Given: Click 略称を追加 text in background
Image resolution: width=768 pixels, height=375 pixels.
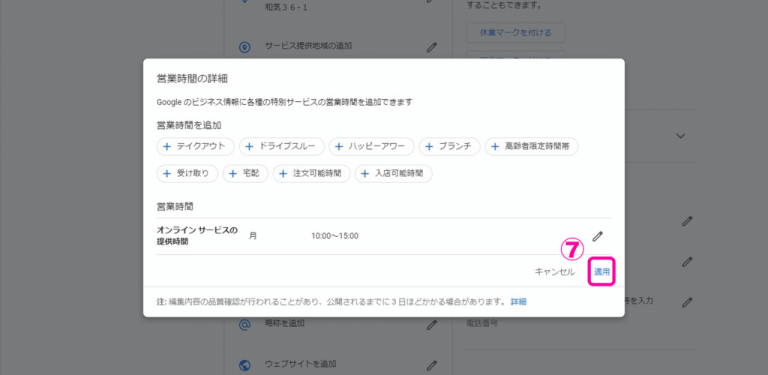Looking at the screenshot, I should pos(285,323).
